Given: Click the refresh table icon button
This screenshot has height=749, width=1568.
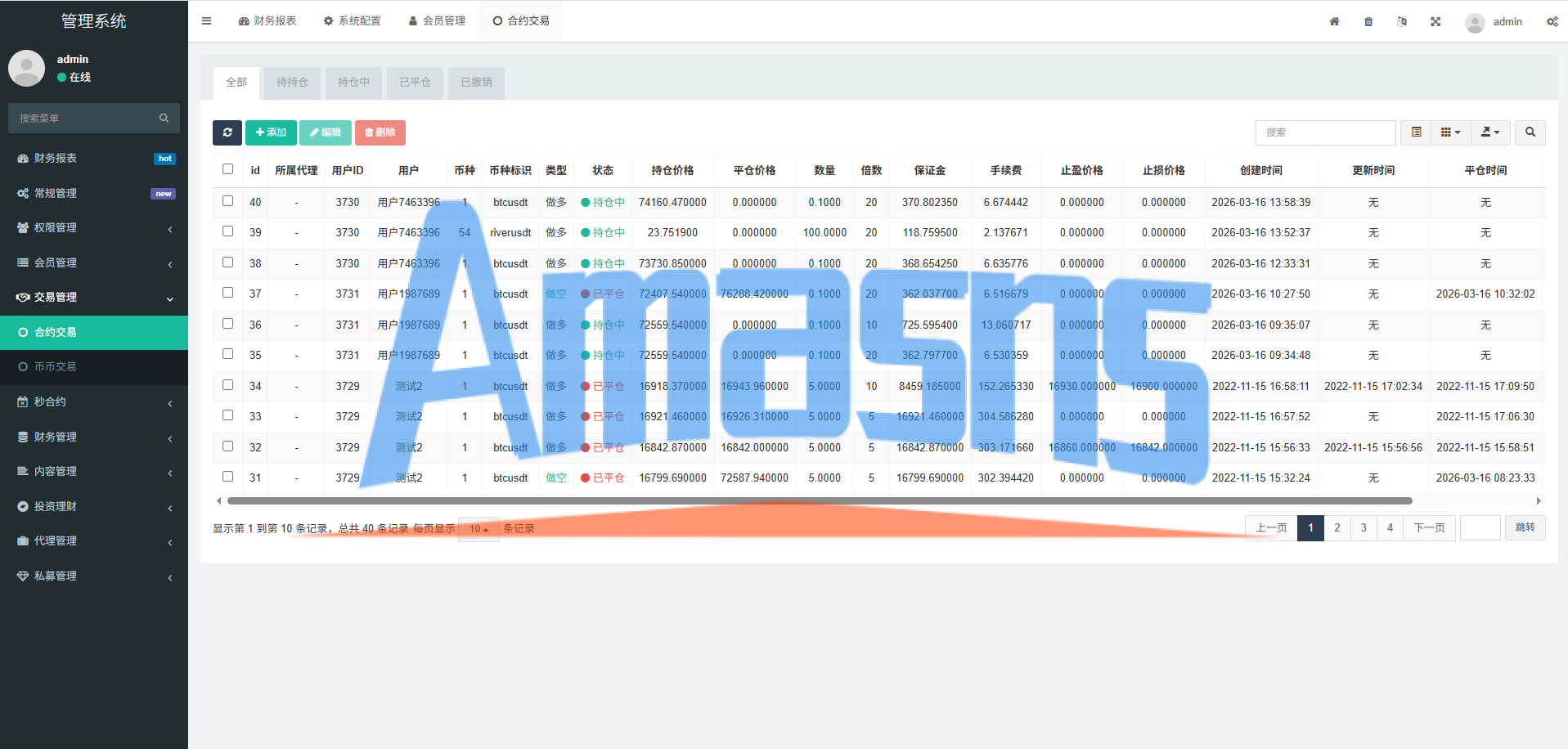Looking at the screenshot, I should click(x=227, y=132).
